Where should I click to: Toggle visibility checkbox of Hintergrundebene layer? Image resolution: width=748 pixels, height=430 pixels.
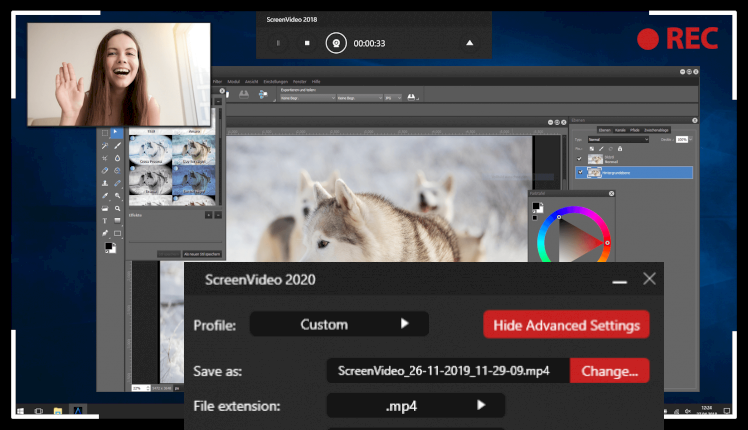tap(580, 172)
